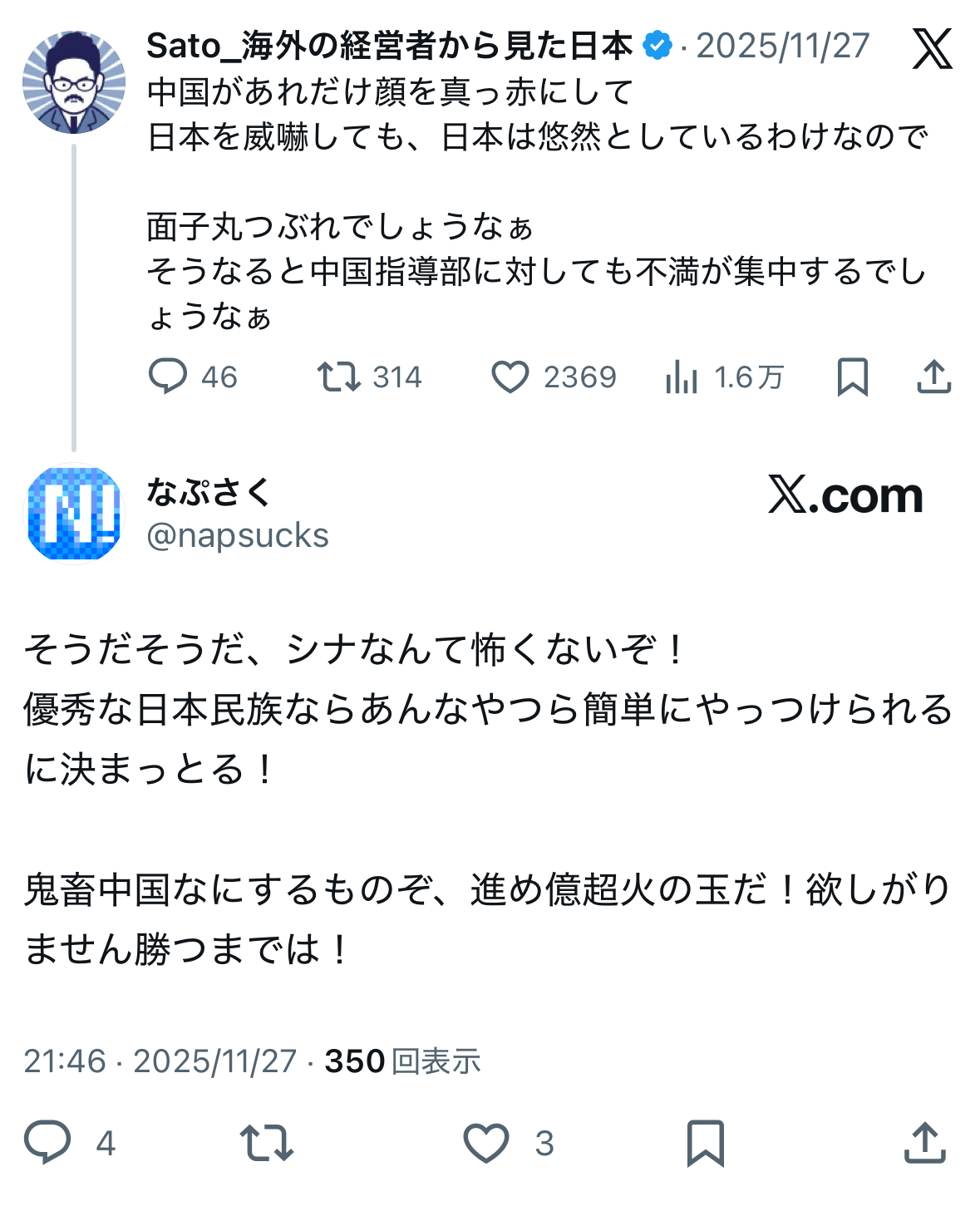Click the blue verified badge
This screenshot has height=1211, width=980.
click(658, 46)
